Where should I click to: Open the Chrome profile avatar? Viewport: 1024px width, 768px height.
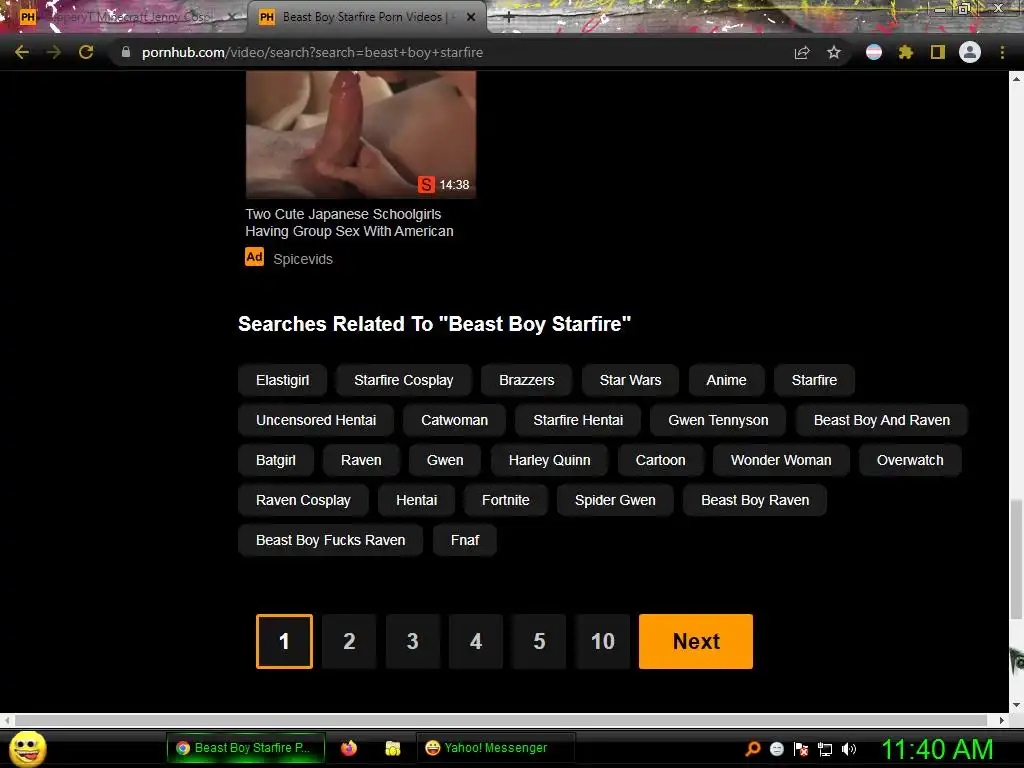click(970, 52)
